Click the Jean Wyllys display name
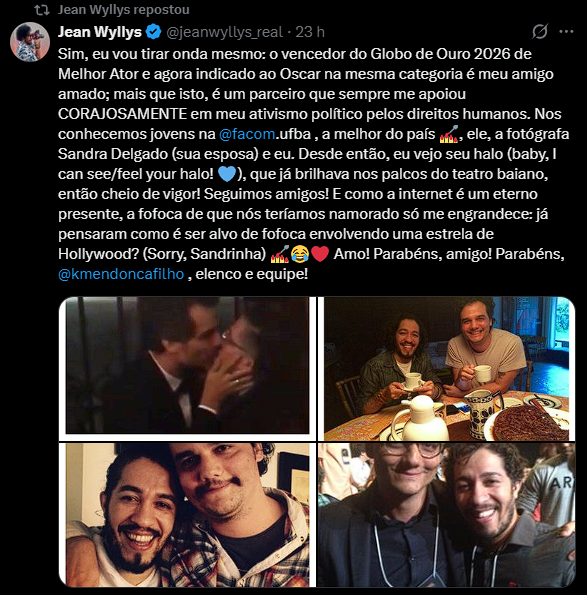 click(100, 32)
